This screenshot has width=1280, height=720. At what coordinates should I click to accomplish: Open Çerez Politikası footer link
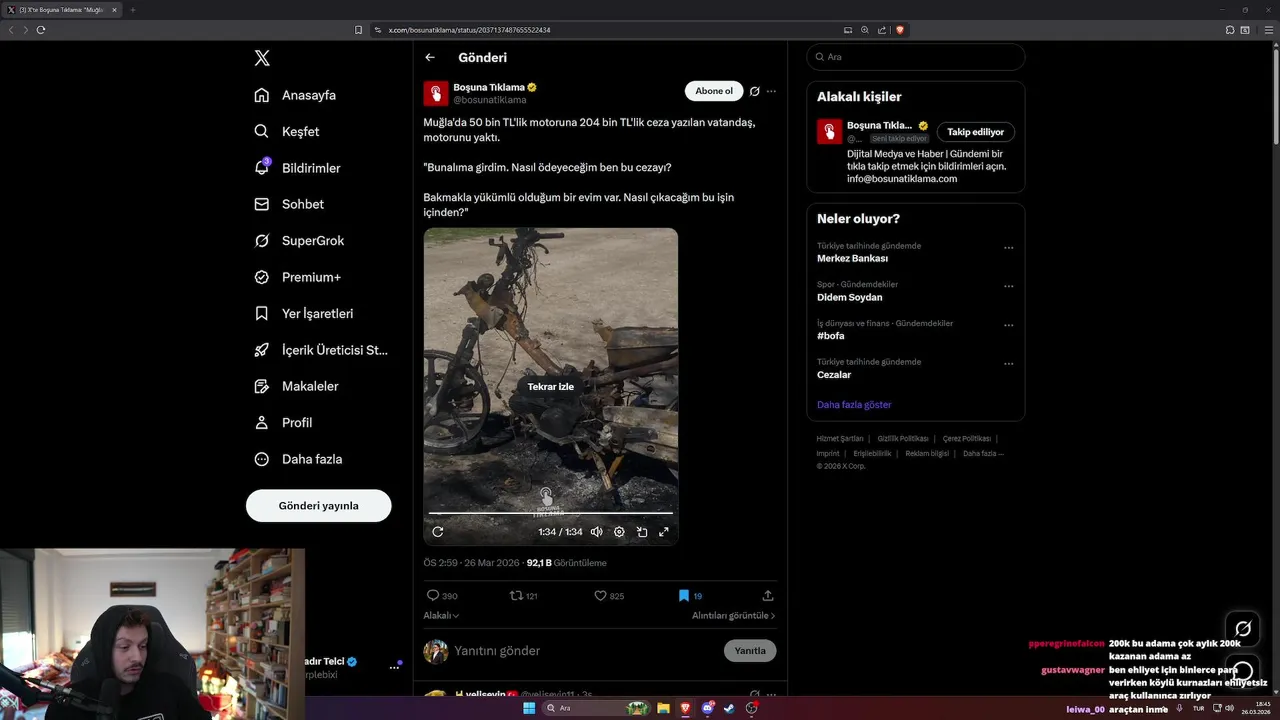click(967, 439)
